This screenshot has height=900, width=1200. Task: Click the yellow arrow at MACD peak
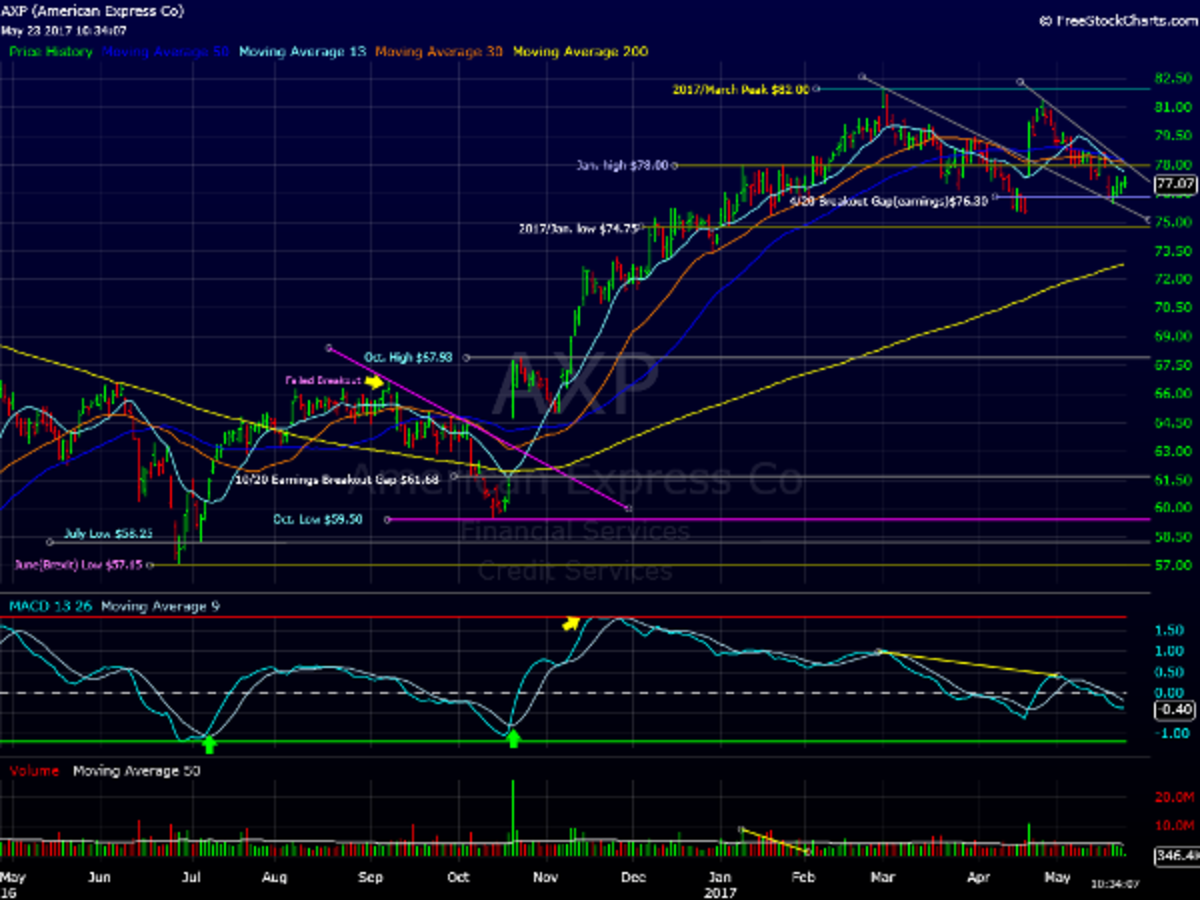(x=570, y=623)
